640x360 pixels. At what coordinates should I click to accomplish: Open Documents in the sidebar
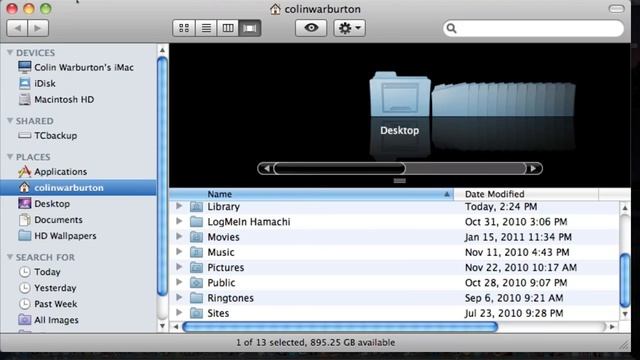(78, 220)
